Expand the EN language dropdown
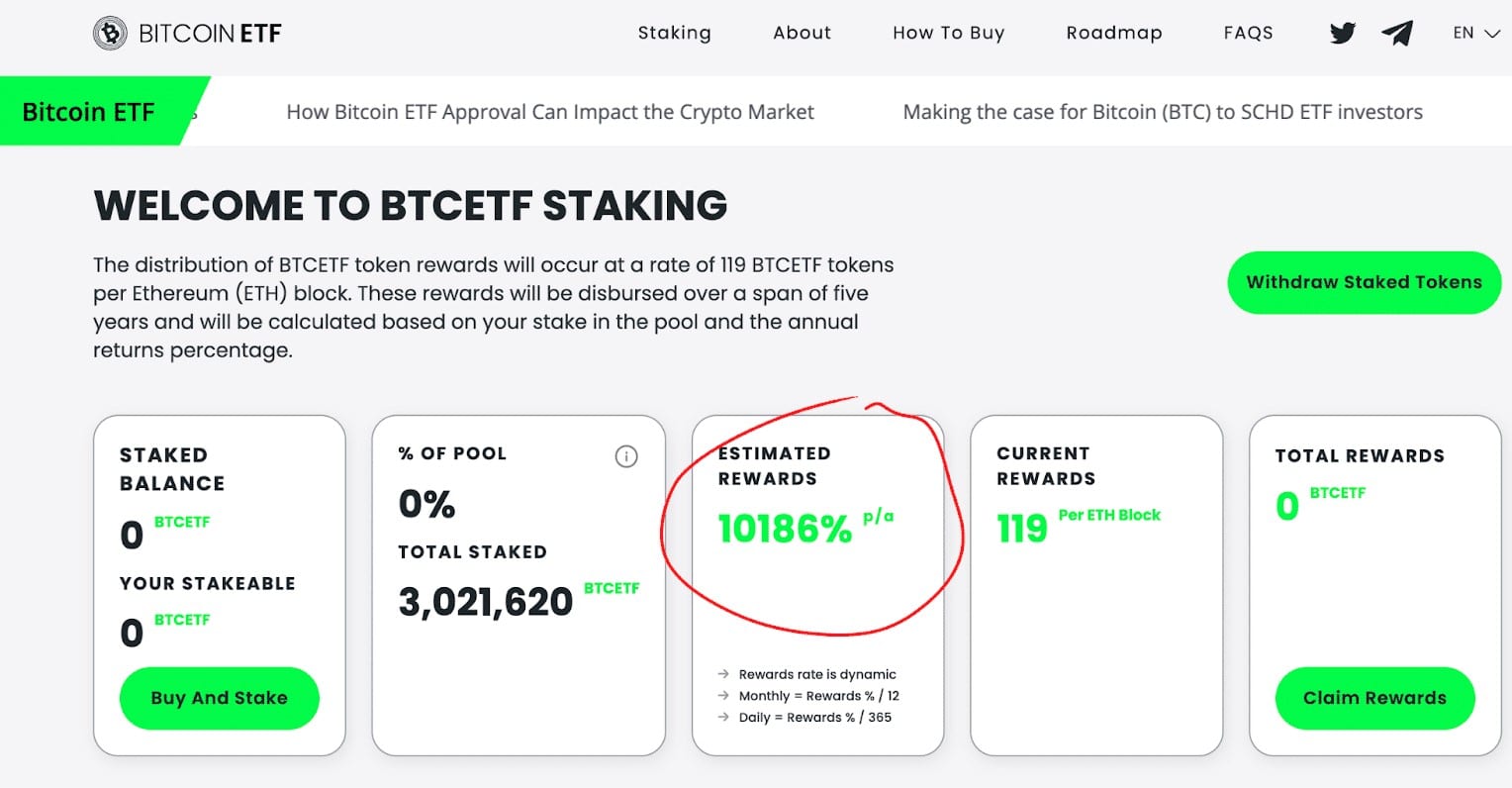 (x=1475, y=33)
